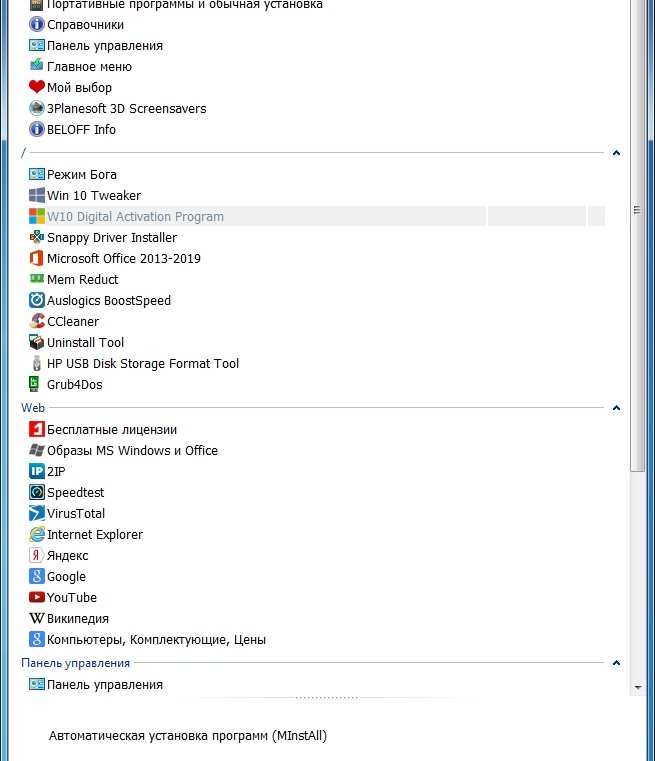Click the Uninstall Tool icon

36,342
